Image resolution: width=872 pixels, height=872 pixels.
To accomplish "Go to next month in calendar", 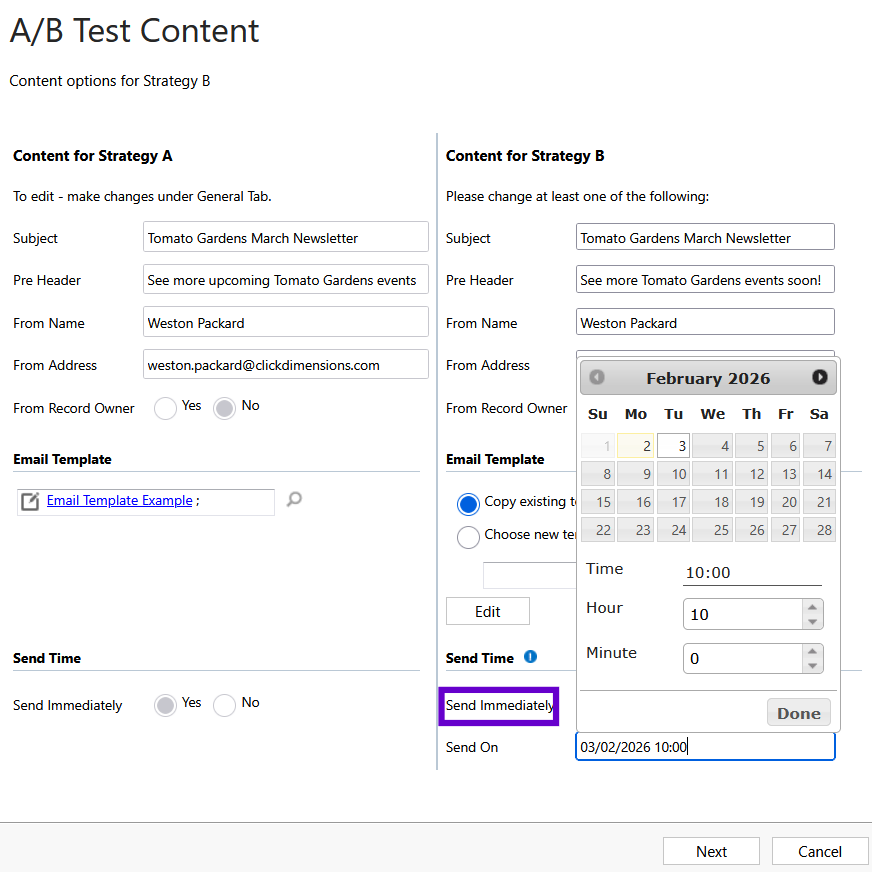I will (x=819, y=377).
